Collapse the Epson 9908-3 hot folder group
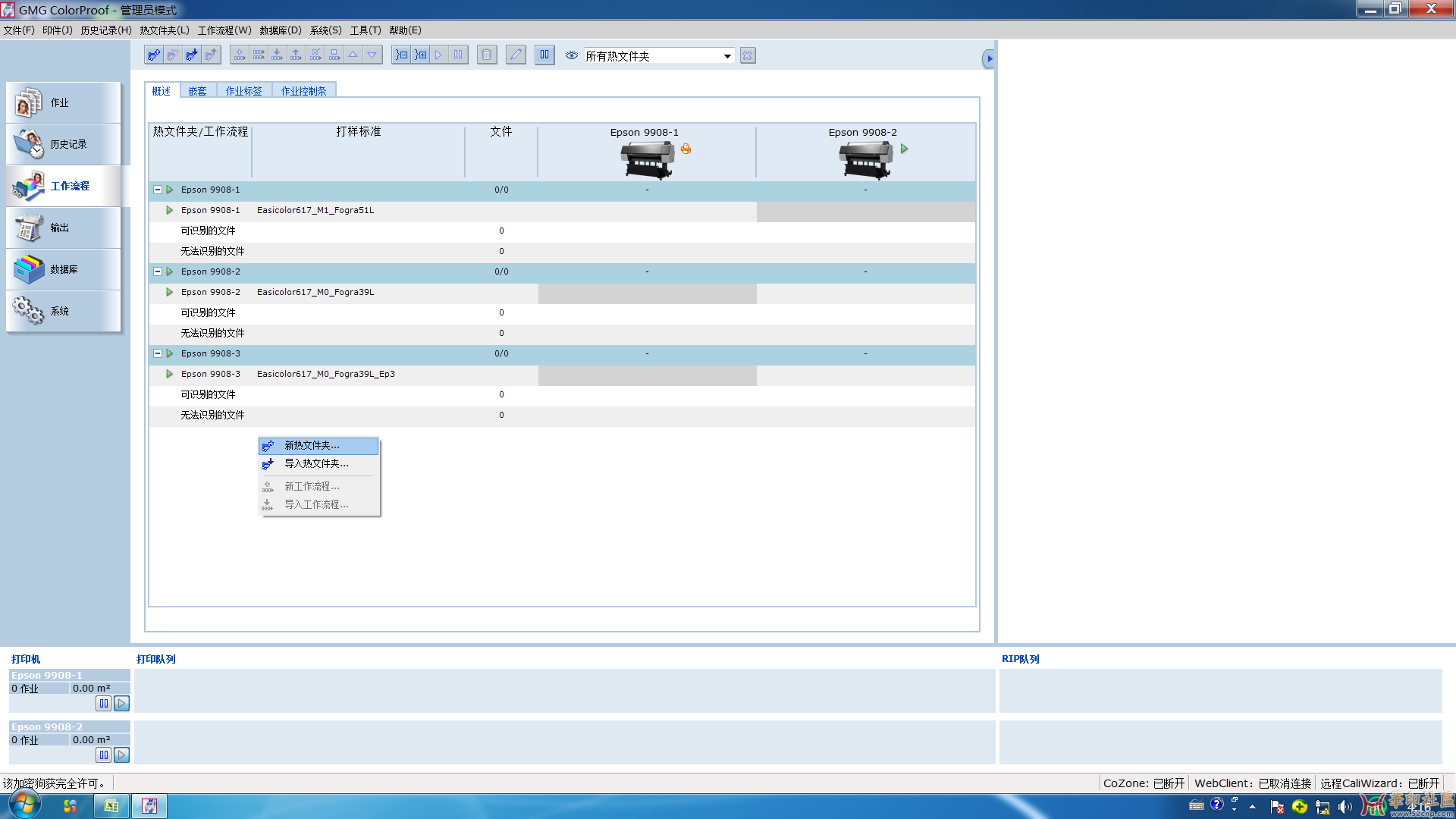The width and height of the screenshot is (1456, 819). [x=158, y=353]
